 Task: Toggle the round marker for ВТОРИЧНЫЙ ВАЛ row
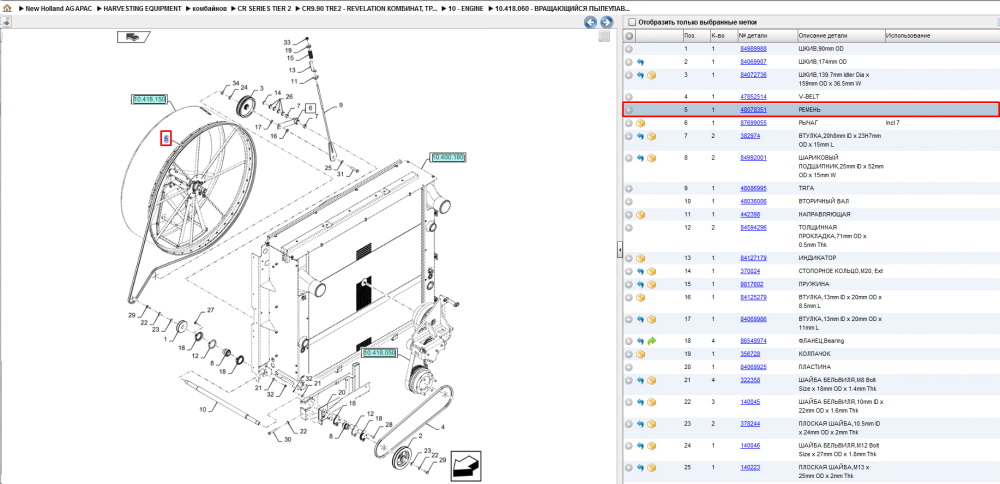[629, 202]
